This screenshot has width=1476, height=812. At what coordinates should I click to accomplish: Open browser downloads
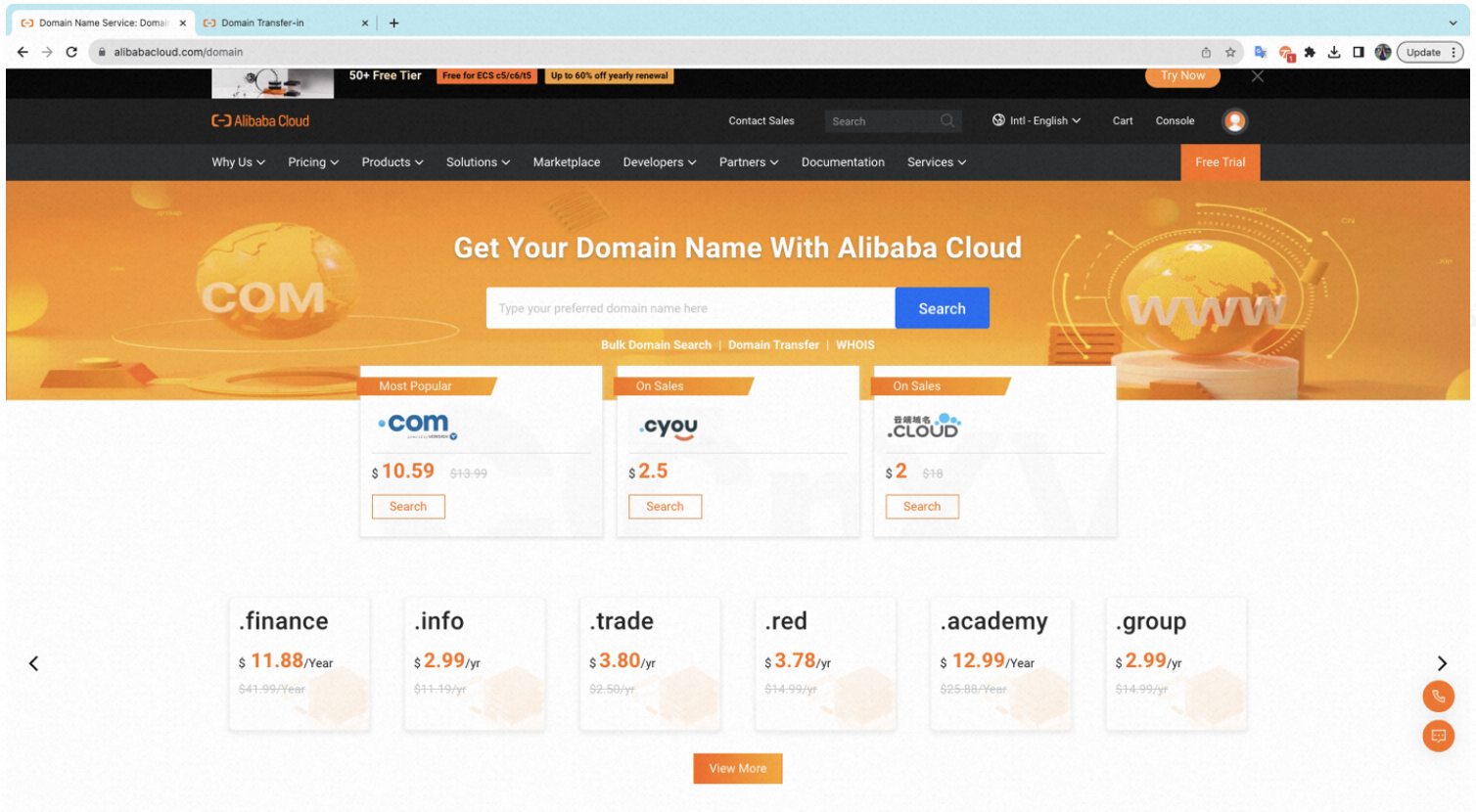pos(1334,52)
